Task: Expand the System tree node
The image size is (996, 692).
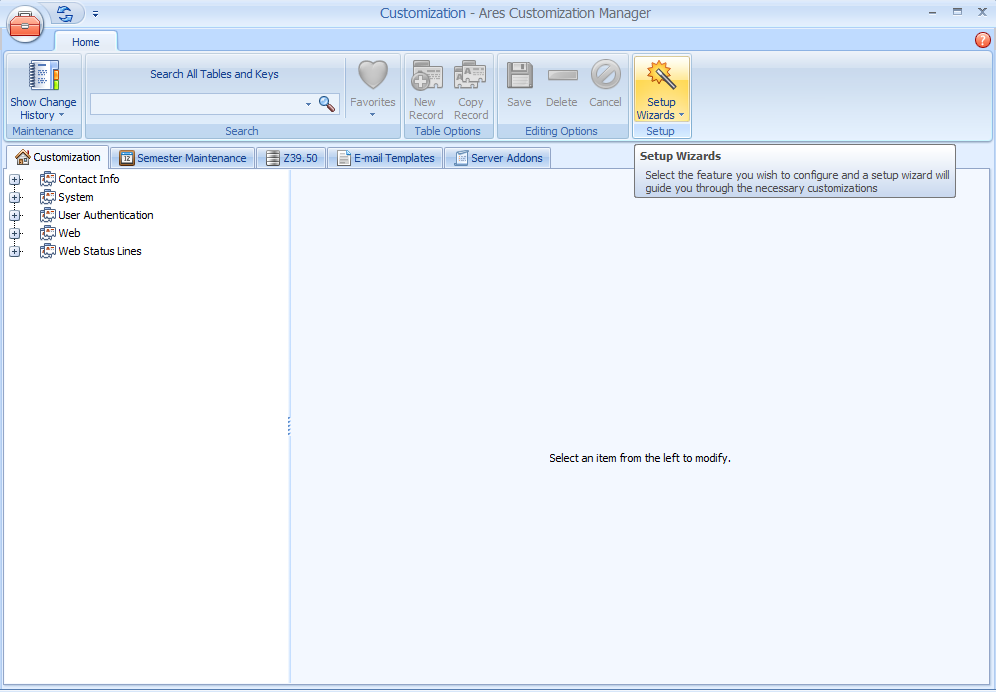Action: pos(15,197)
